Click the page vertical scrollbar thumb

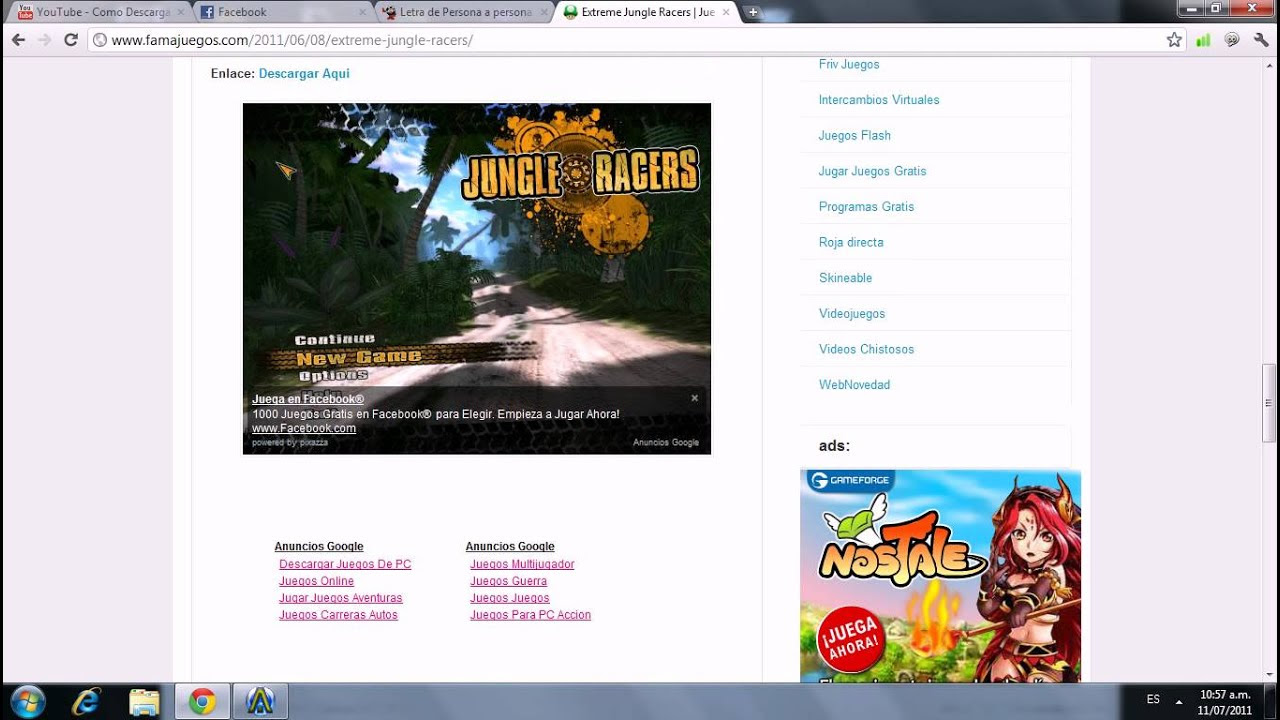pyautogui.click(x=1270, y=403)
